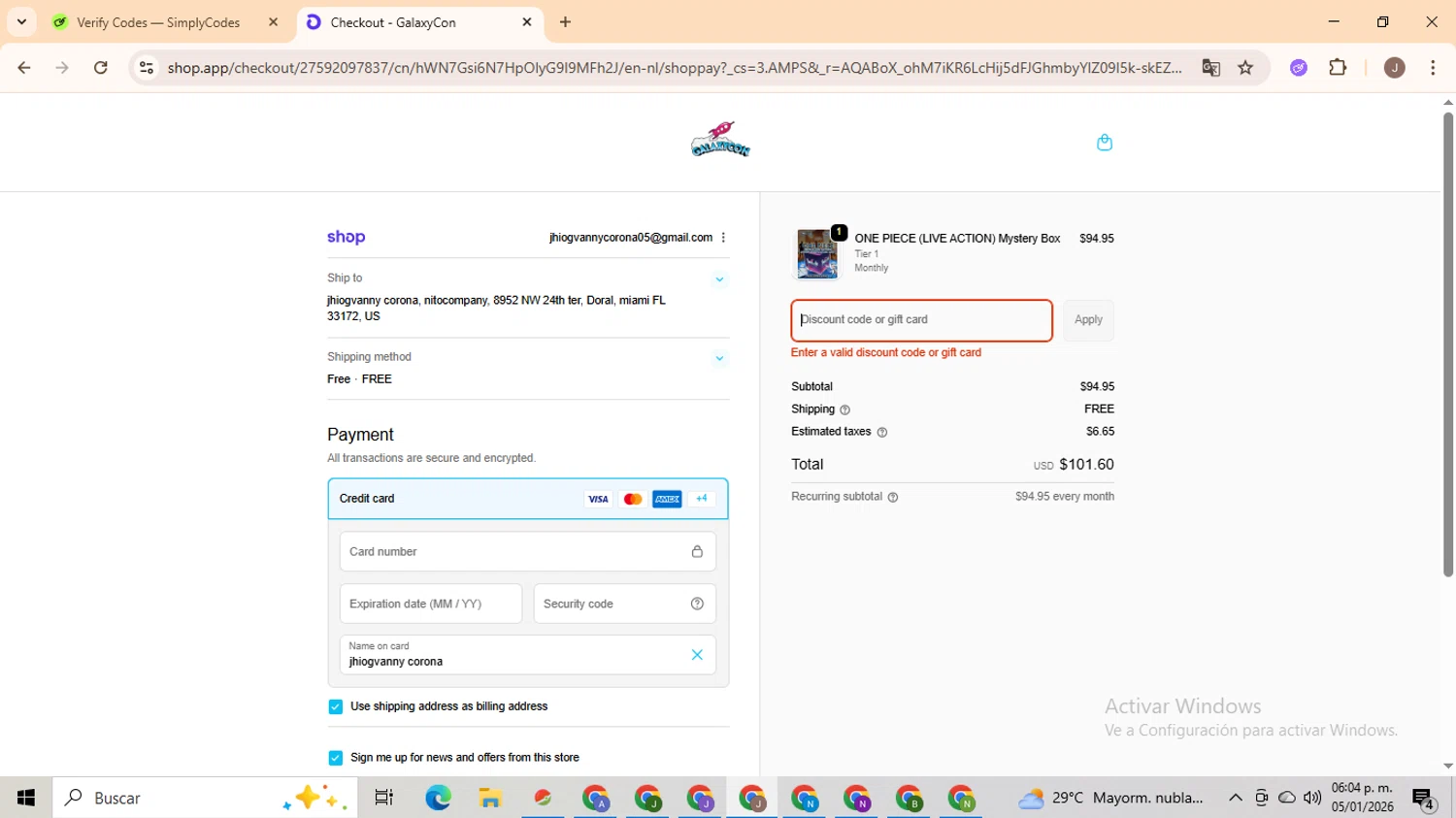Click the card number lock icon

pyautogui.click(x=697, y=551)
